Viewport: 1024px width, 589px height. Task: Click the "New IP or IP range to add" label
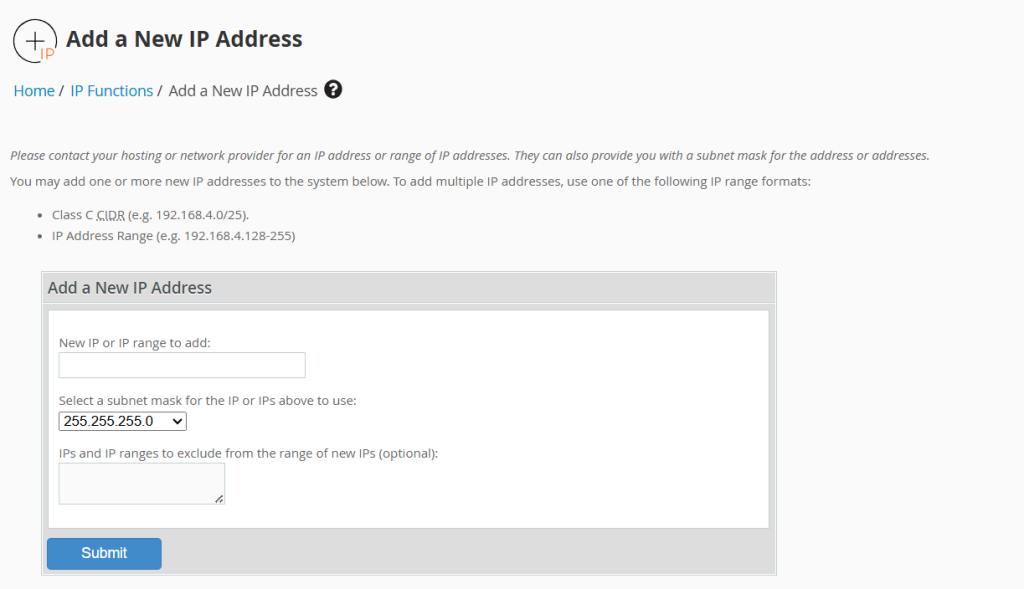135,343
